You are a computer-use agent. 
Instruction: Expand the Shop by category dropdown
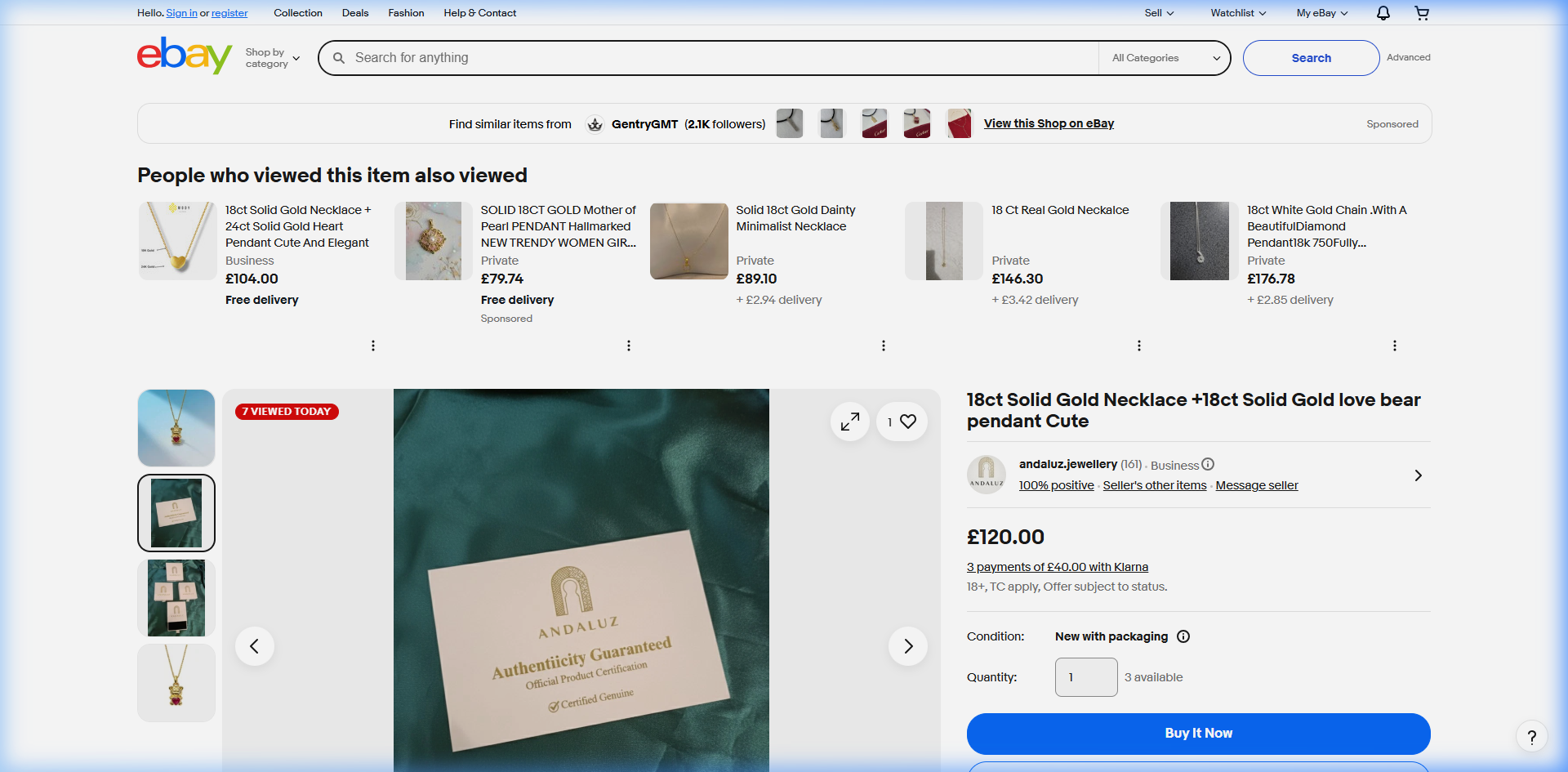[273, 58]
